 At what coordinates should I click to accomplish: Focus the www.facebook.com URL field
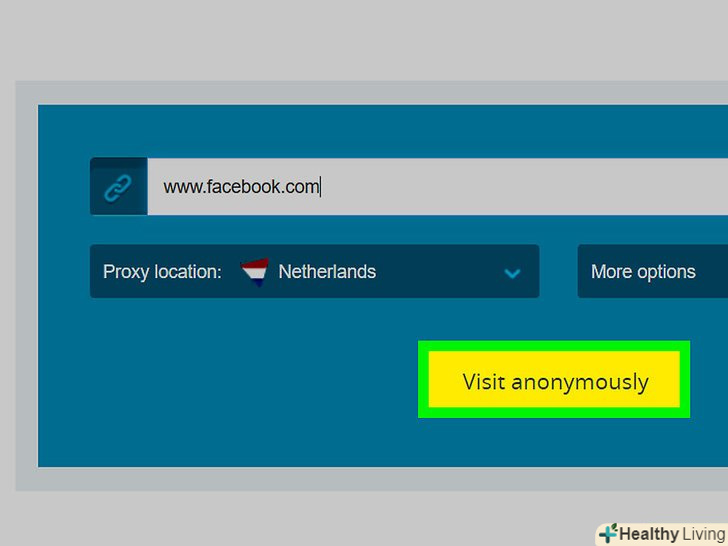click(437, 187)
